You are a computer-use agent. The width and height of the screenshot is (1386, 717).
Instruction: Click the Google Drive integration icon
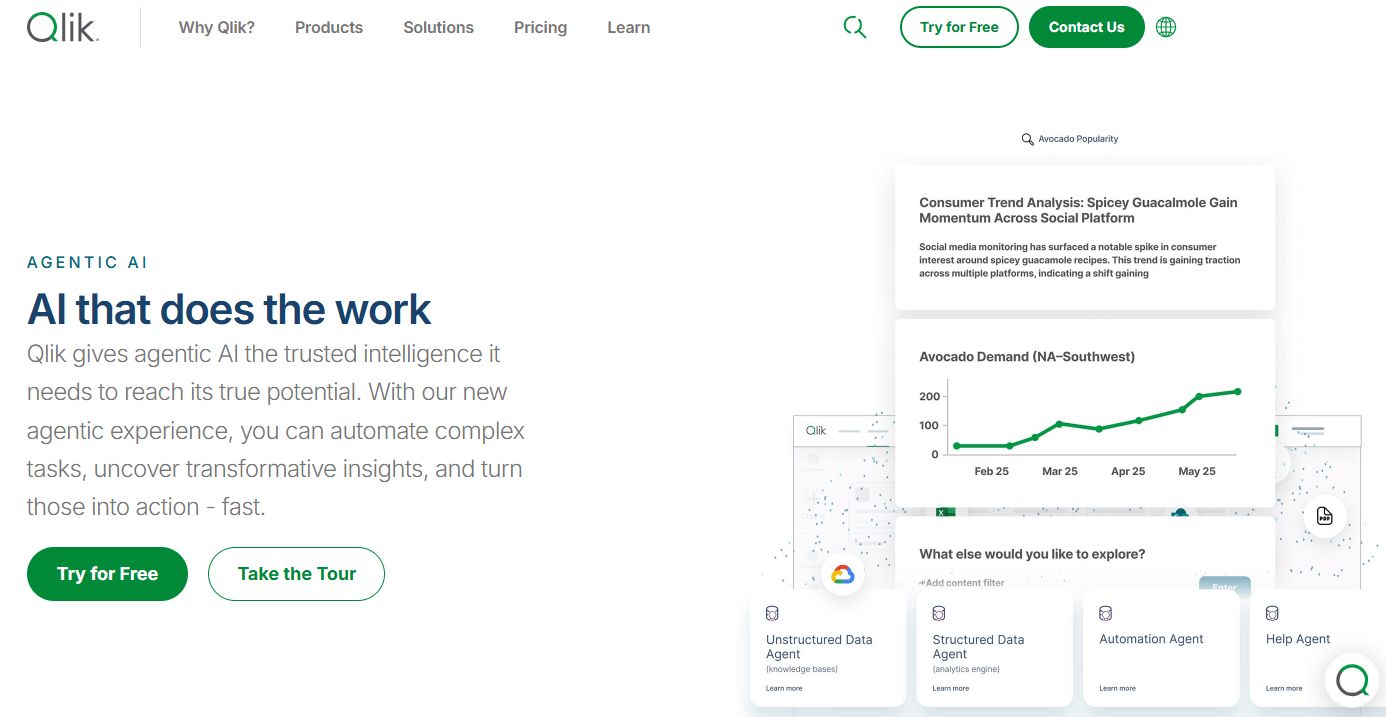[x=843, y=574]
